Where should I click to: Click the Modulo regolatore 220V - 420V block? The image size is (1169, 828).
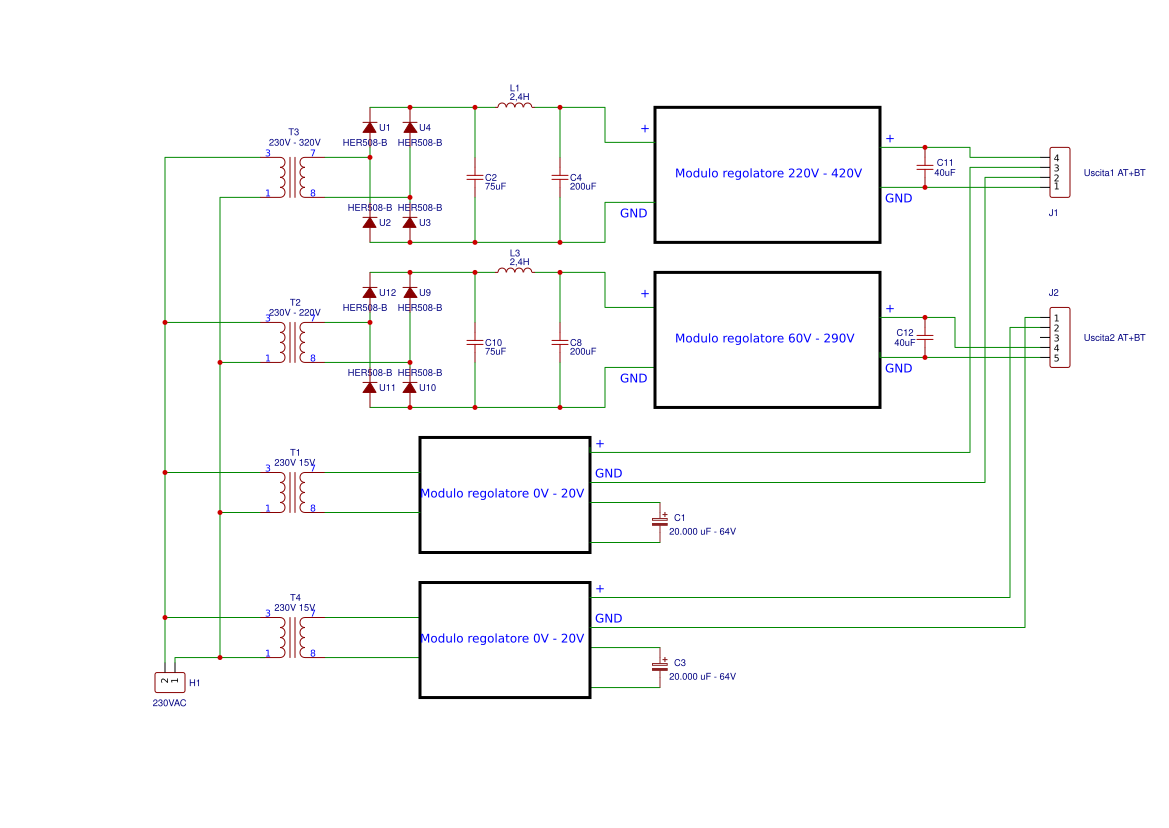[767, 173]
